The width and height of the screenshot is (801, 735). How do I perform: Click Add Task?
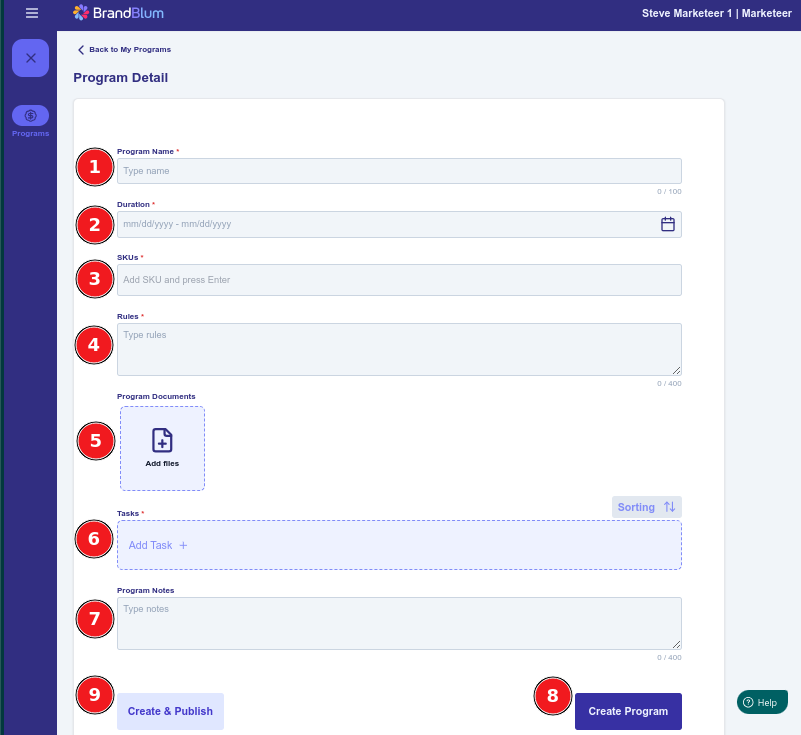(399, 545)
